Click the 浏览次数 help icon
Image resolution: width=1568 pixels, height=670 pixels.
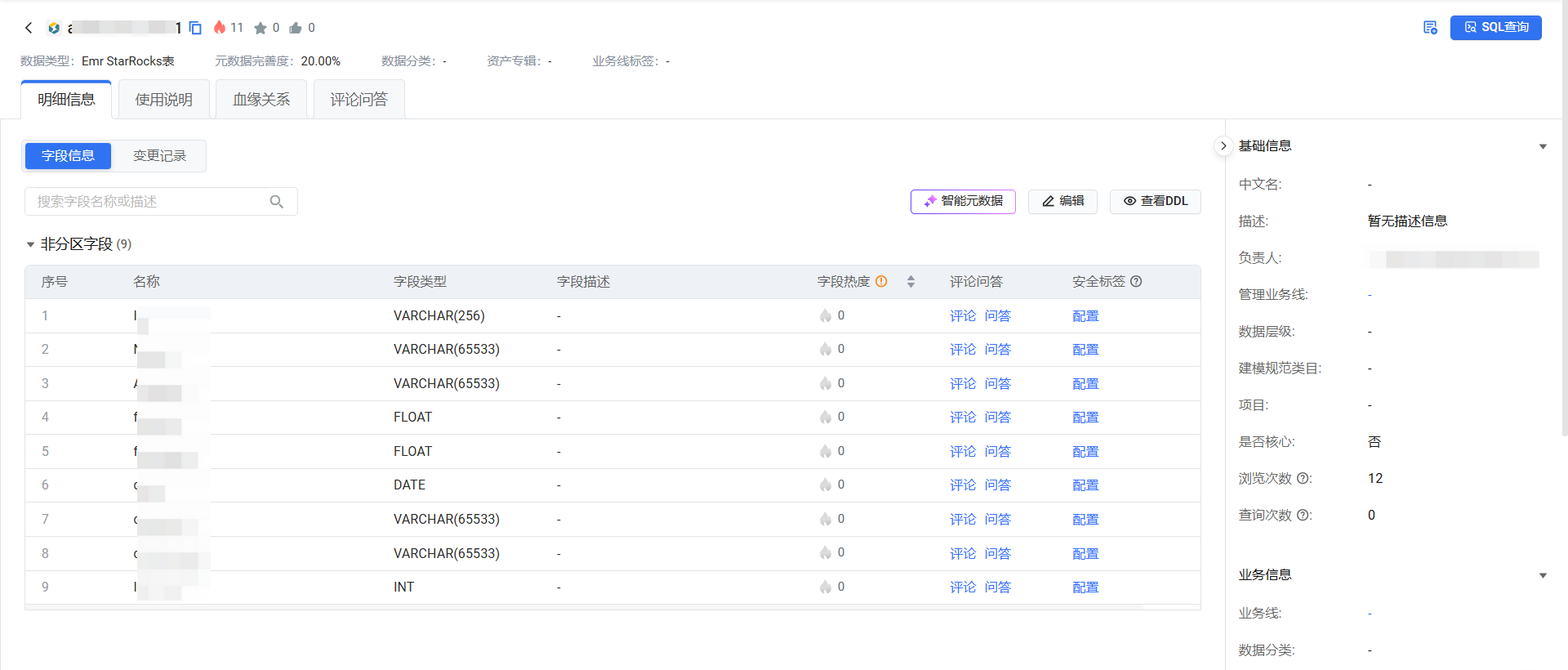click(1303, 479)
